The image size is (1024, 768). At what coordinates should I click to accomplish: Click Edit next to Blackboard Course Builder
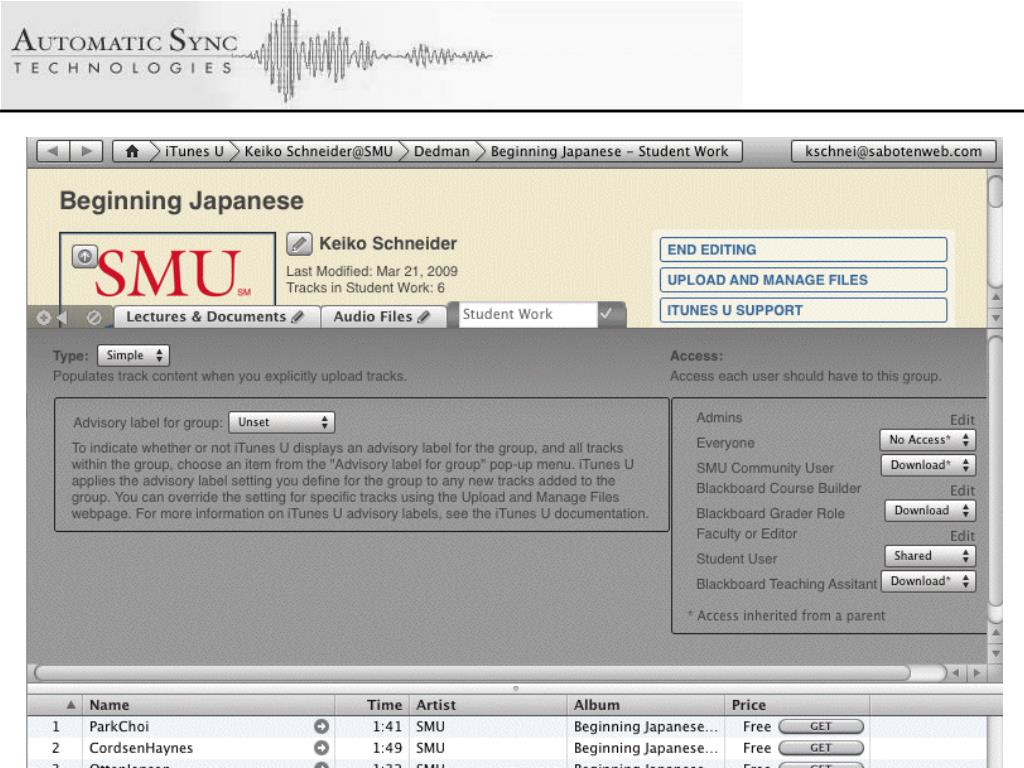(x=962, y=490)
